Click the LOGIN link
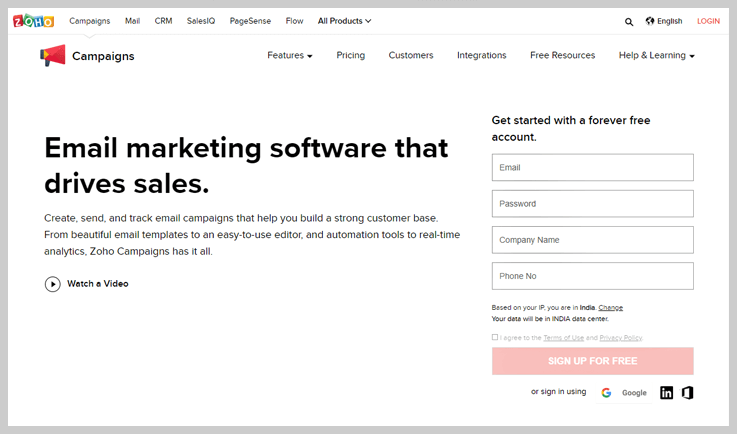This screenshot has width=737, height=434. tap(708, 21)
